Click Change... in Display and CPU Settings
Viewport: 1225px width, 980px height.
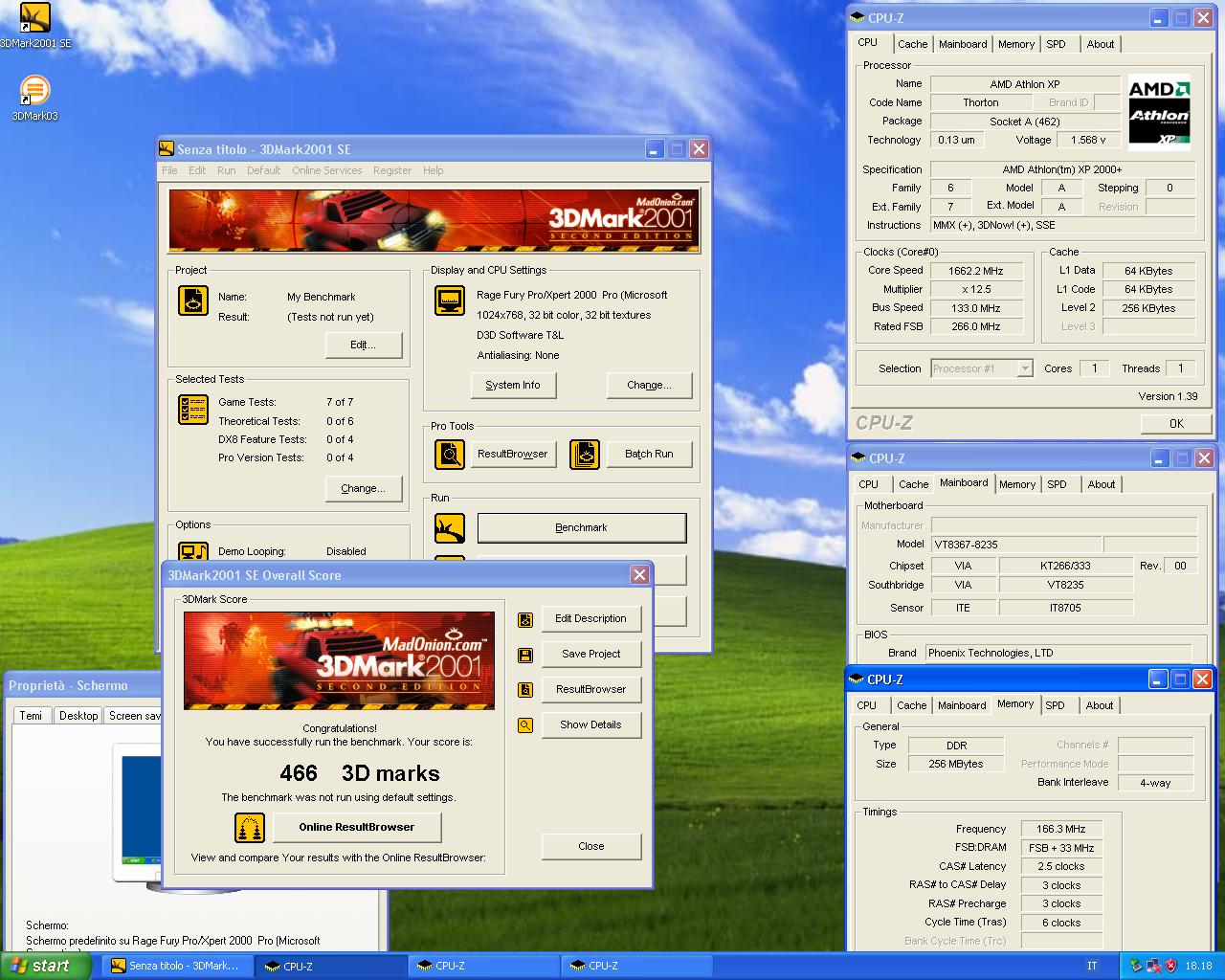pos(649,385)
